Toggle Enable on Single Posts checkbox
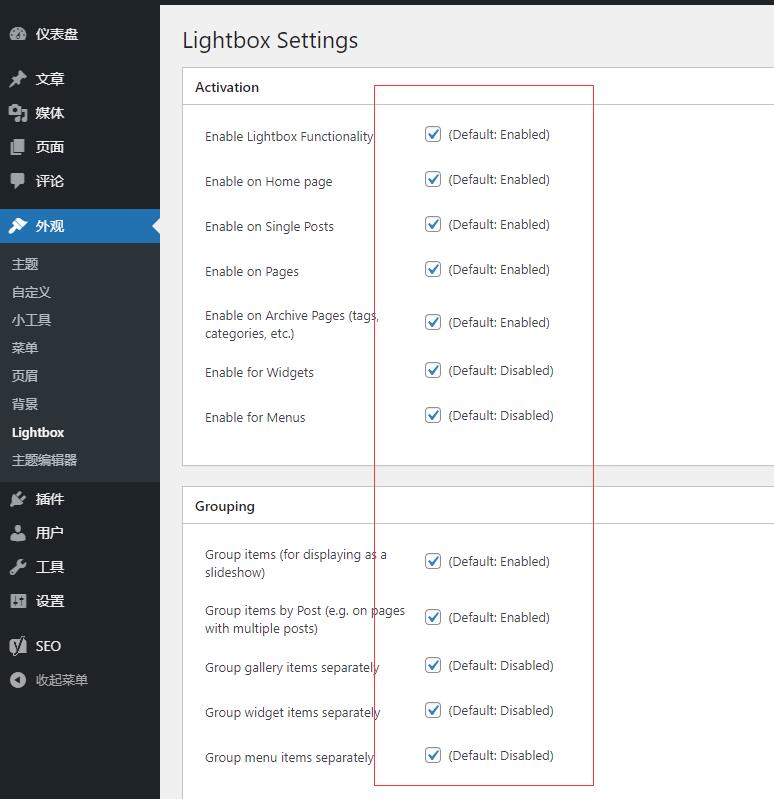The image size is (774, 799). tap(433, 224)
